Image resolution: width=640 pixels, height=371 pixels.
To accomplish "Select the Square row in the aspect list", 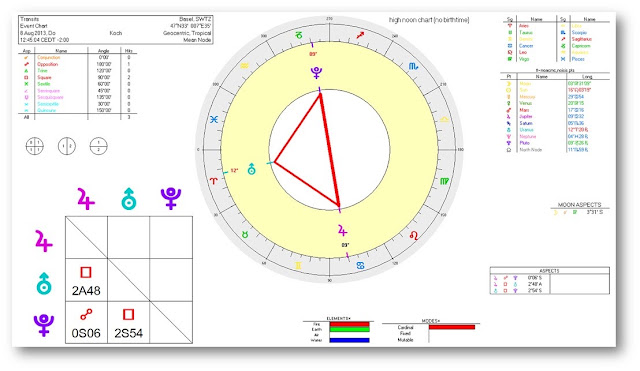I will 78,77.
